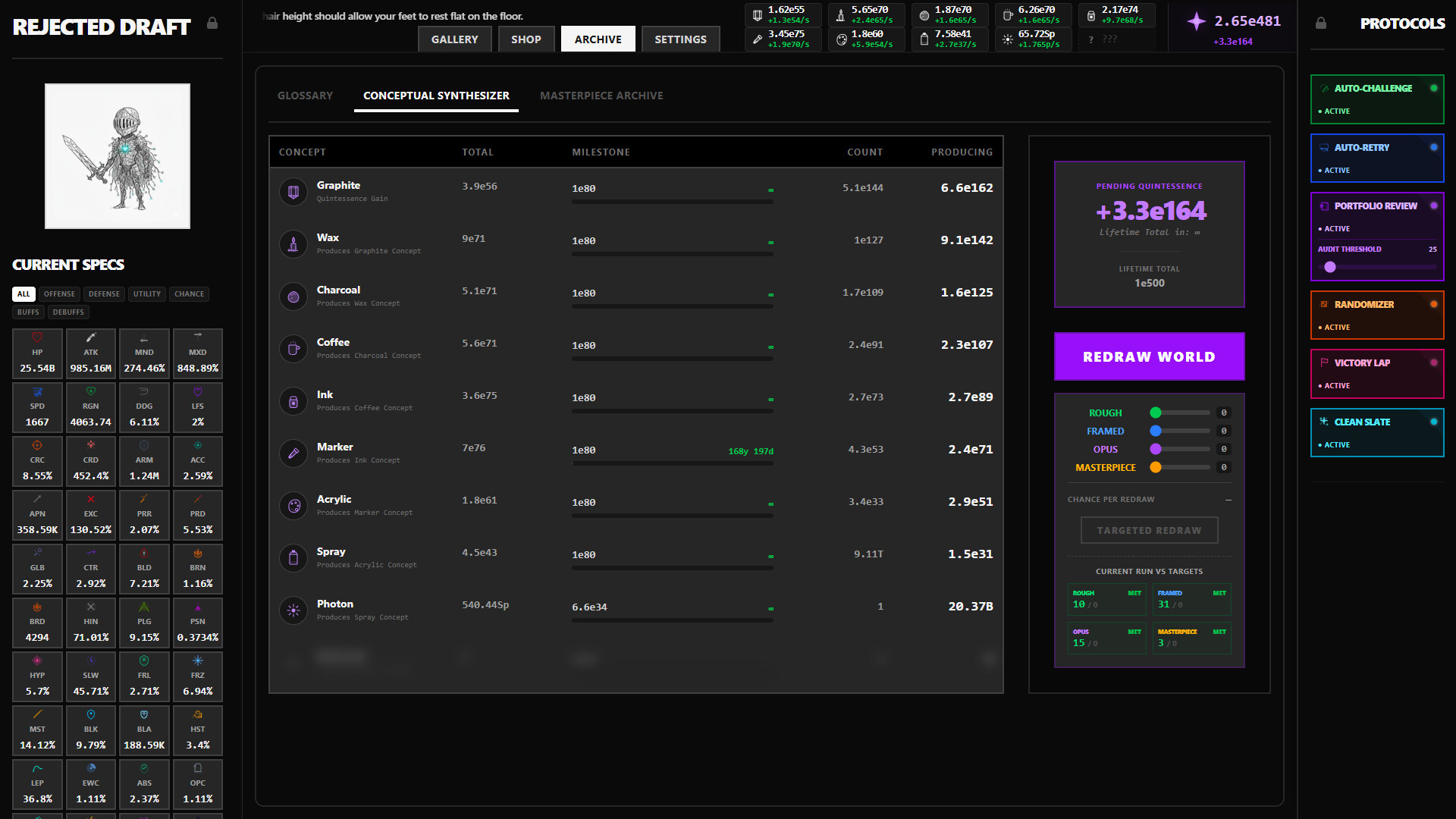
Task: Click the Graphite concept icon
Action: click(293, 191)
